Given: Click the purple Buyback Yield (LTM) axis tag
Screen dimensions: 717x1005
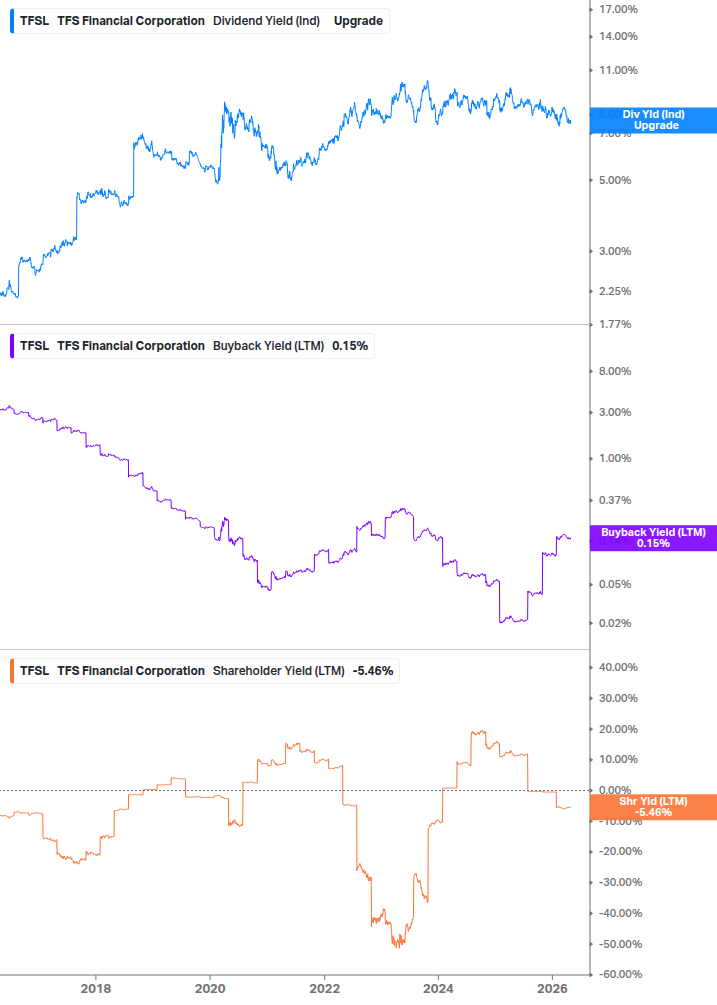Looking at the screenshot, I should (x=653, y=538).
